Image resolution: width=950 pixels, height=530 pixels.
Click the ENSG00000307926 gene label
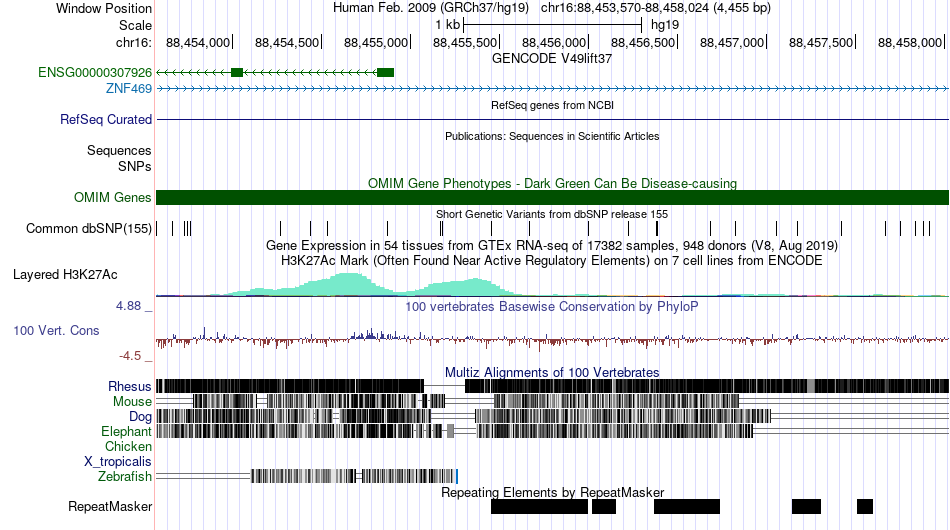[x=95, y=73]
